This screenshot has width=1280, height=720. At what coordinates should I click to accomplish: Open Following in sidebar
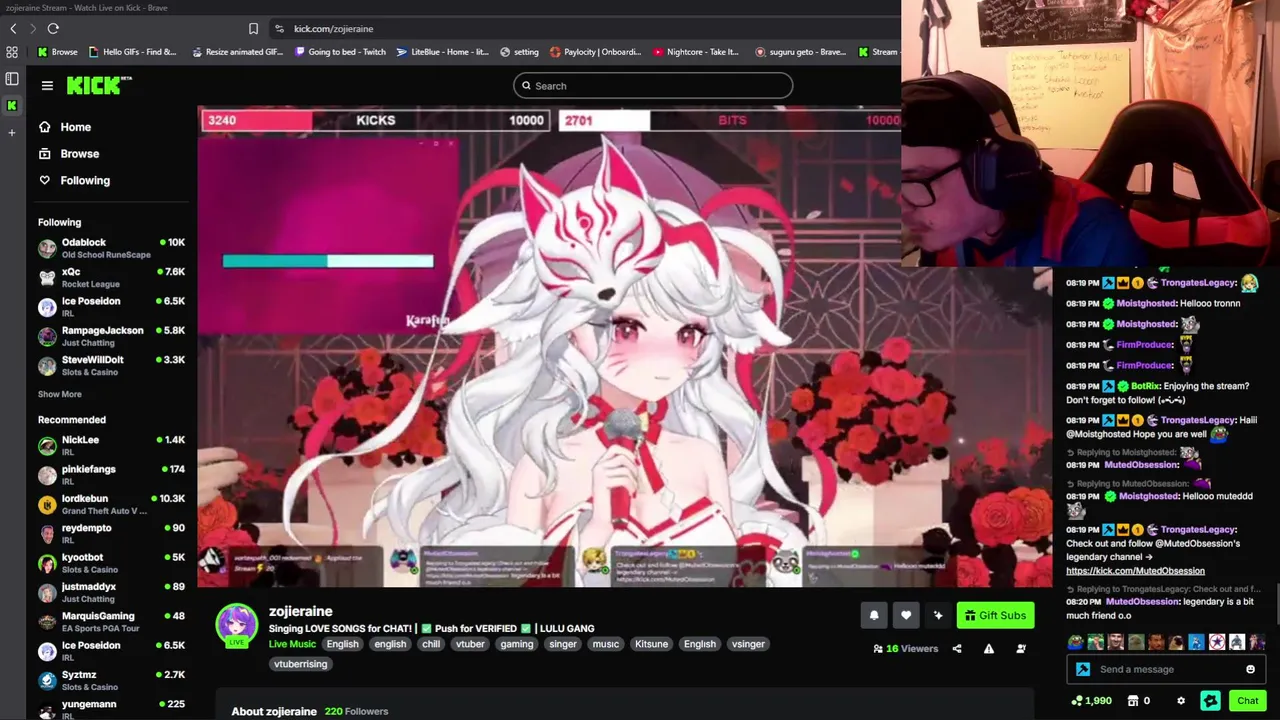(x=74, y=181)
